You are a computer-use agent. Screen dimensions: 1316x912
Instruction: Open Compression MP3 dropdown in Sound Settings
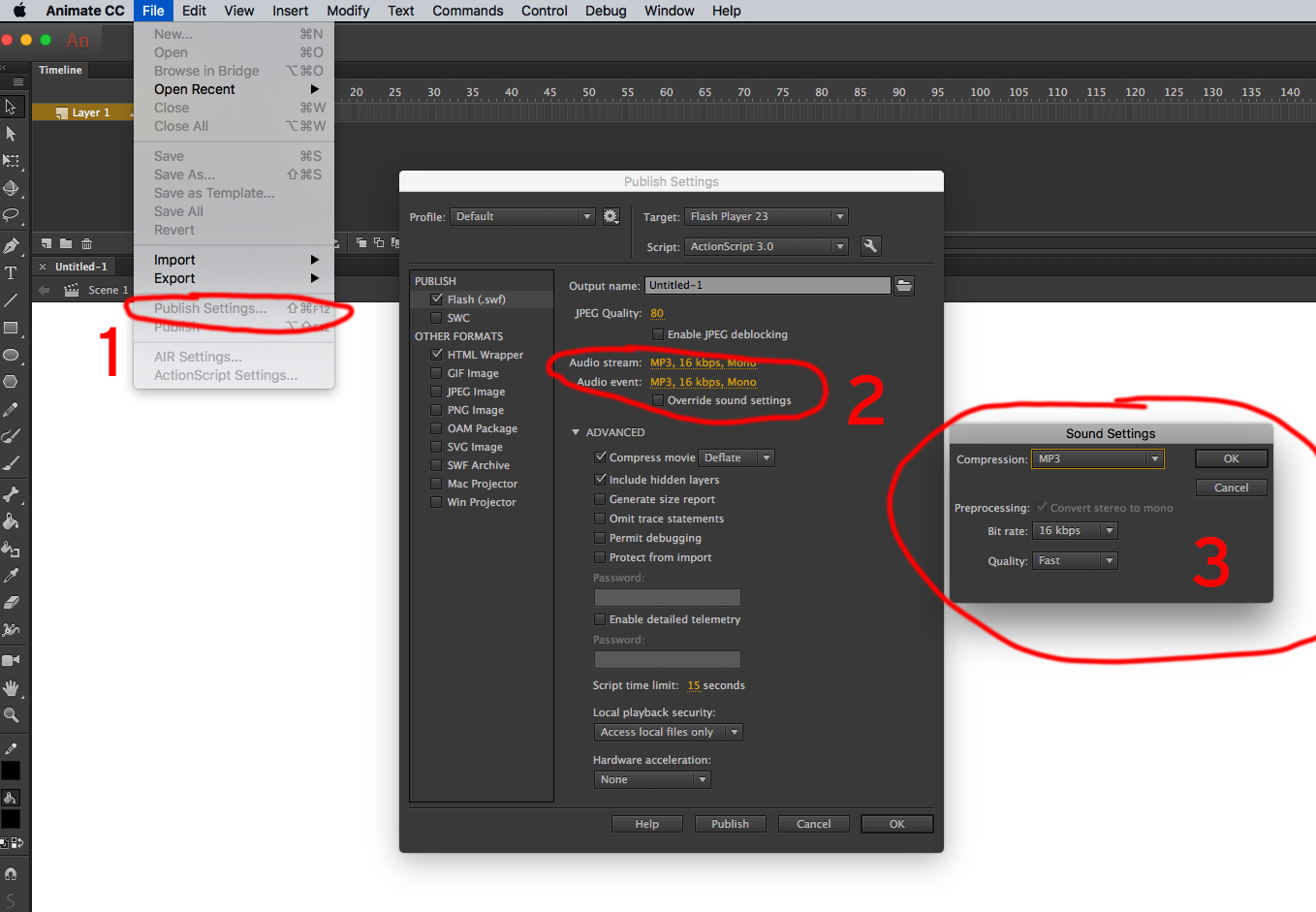1098,459
